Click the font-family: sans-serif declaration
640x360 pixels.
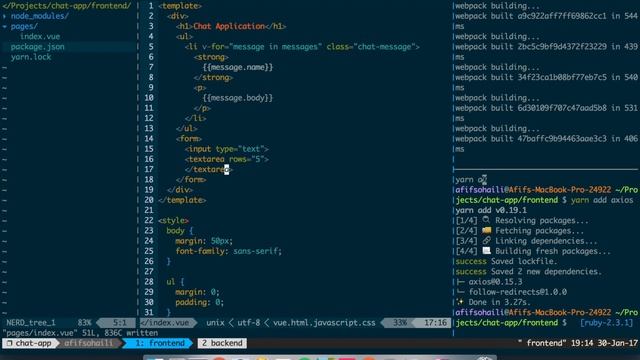pos(229,251)
